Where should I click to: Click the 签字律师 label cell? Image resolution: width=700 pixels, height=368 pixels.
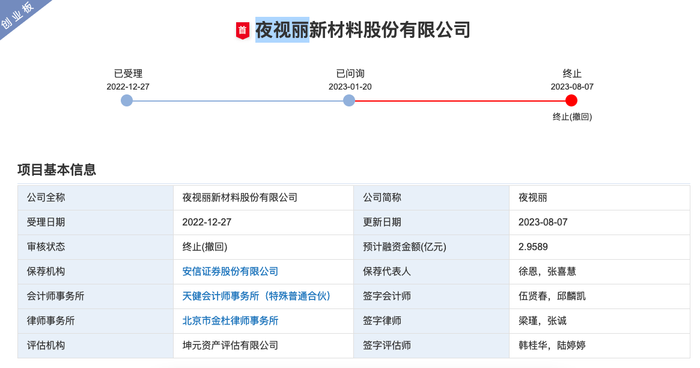(x=431, y=321)
